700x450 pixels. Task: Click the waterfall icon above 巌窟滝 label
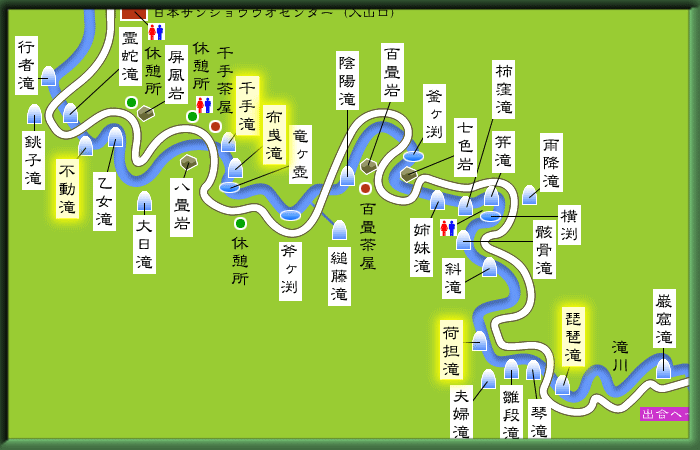click(663, 368)
